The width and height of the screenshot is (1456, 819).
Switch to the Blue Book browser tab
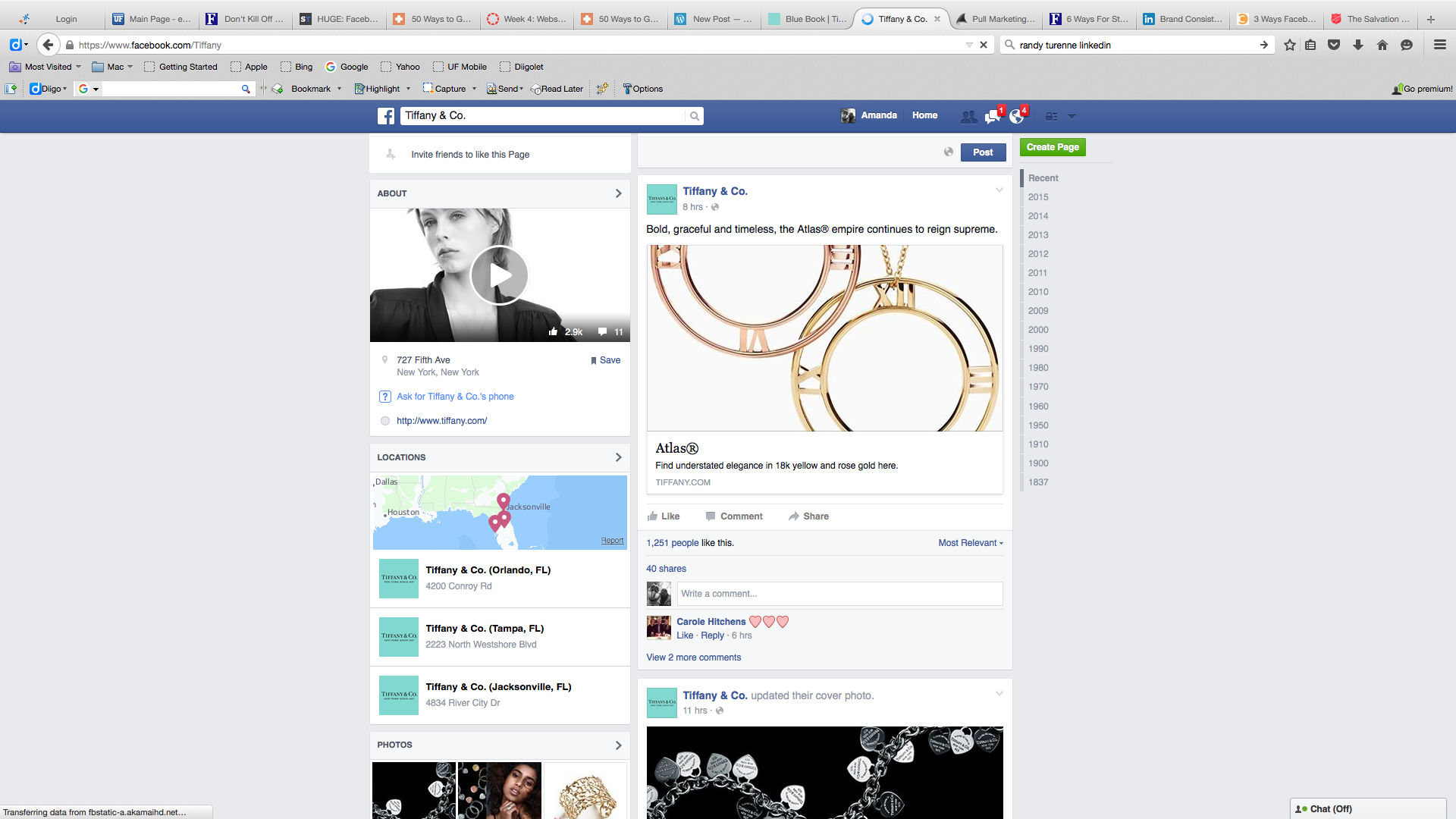809,19
